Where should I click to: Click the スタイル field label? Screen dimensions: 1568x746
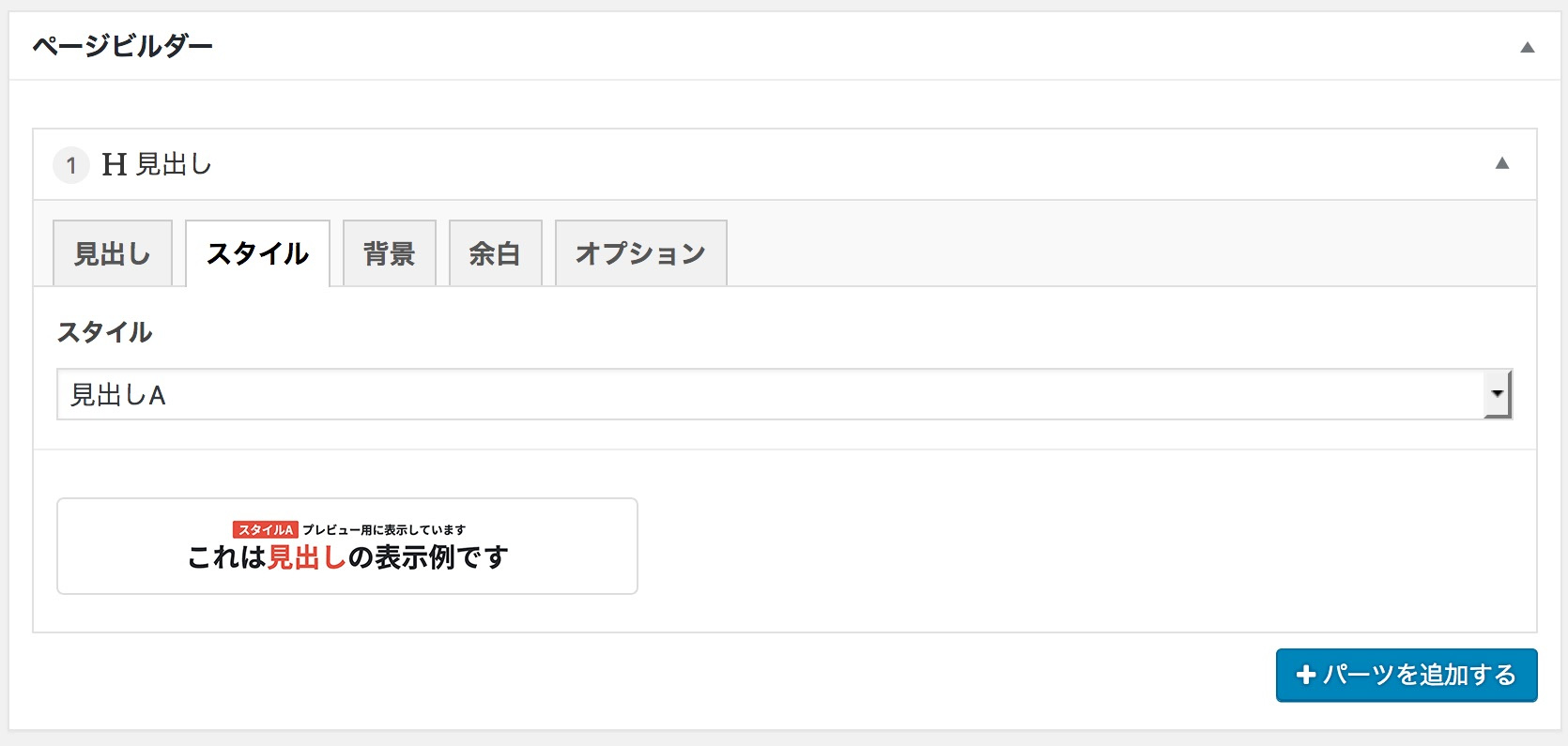point(104,332)
